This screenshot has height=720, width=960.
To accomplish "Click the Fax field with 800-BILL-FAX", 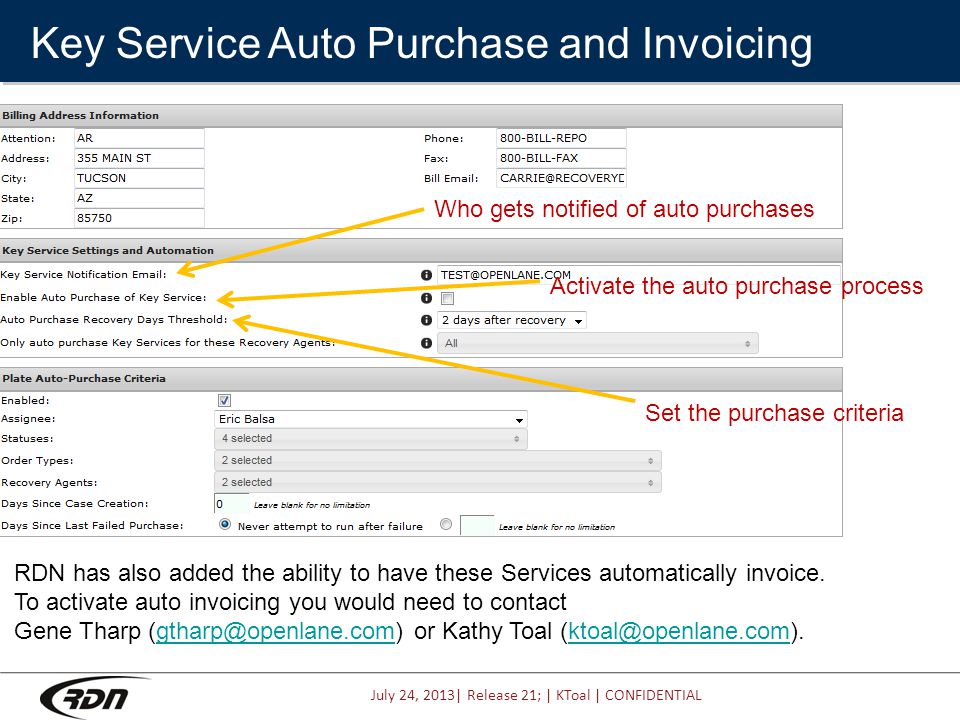I will tap(561, 158).
